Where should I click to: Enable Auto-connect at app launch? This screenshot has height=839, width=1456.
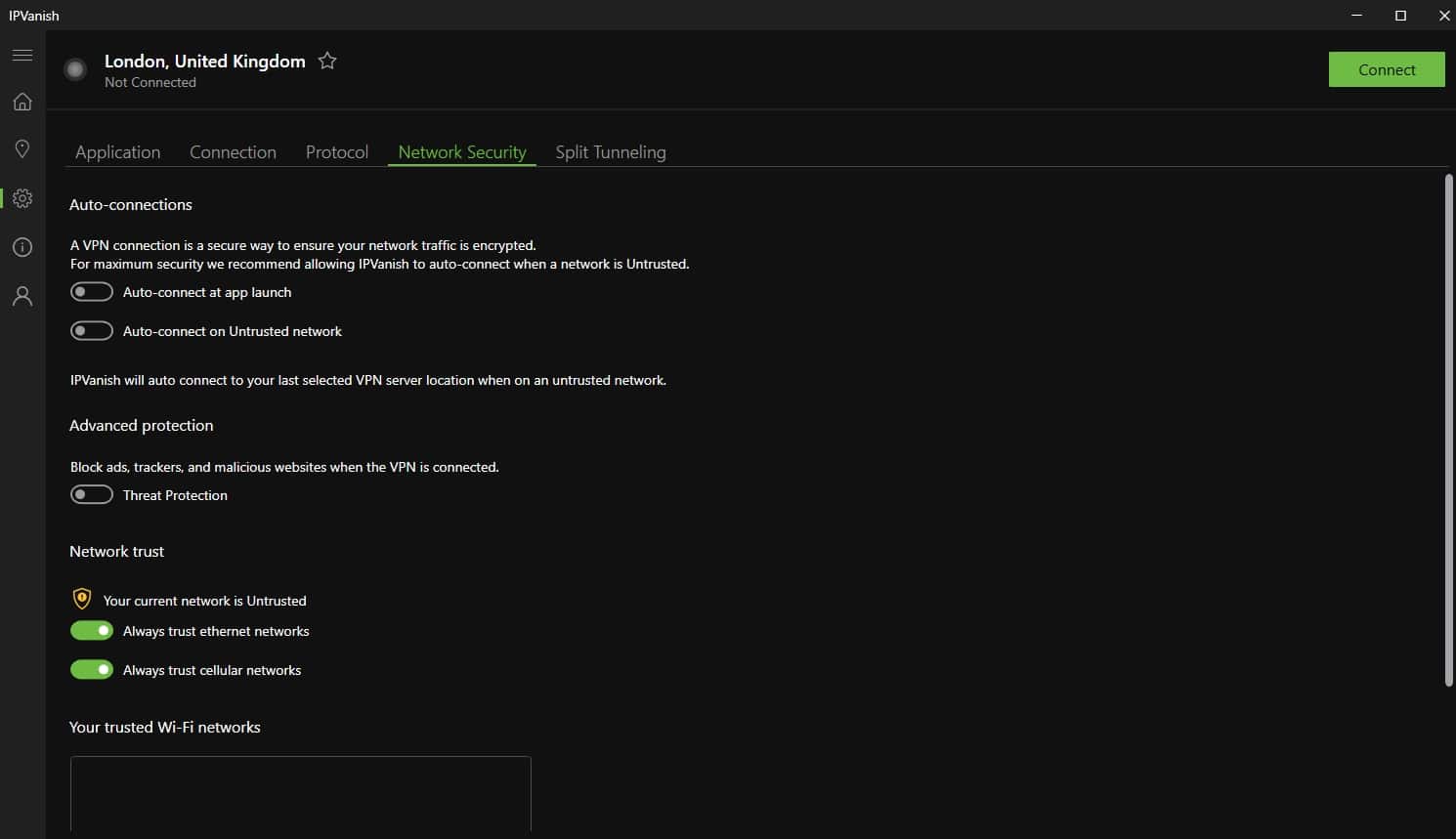pyautogui.click(x=92, y=292)
